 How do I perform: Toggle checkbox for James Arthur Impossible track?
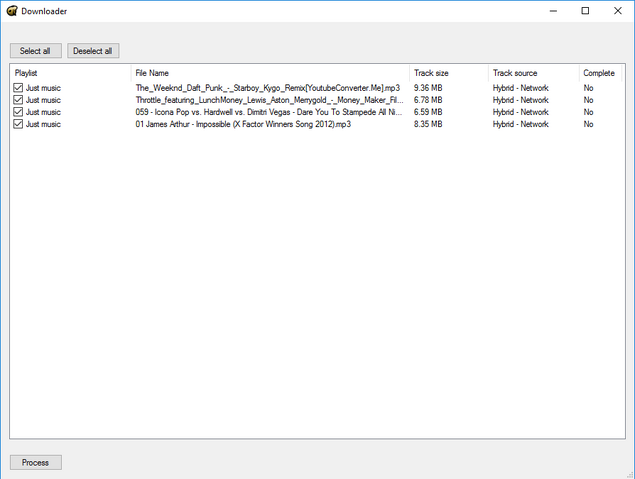tap(18, 124)
